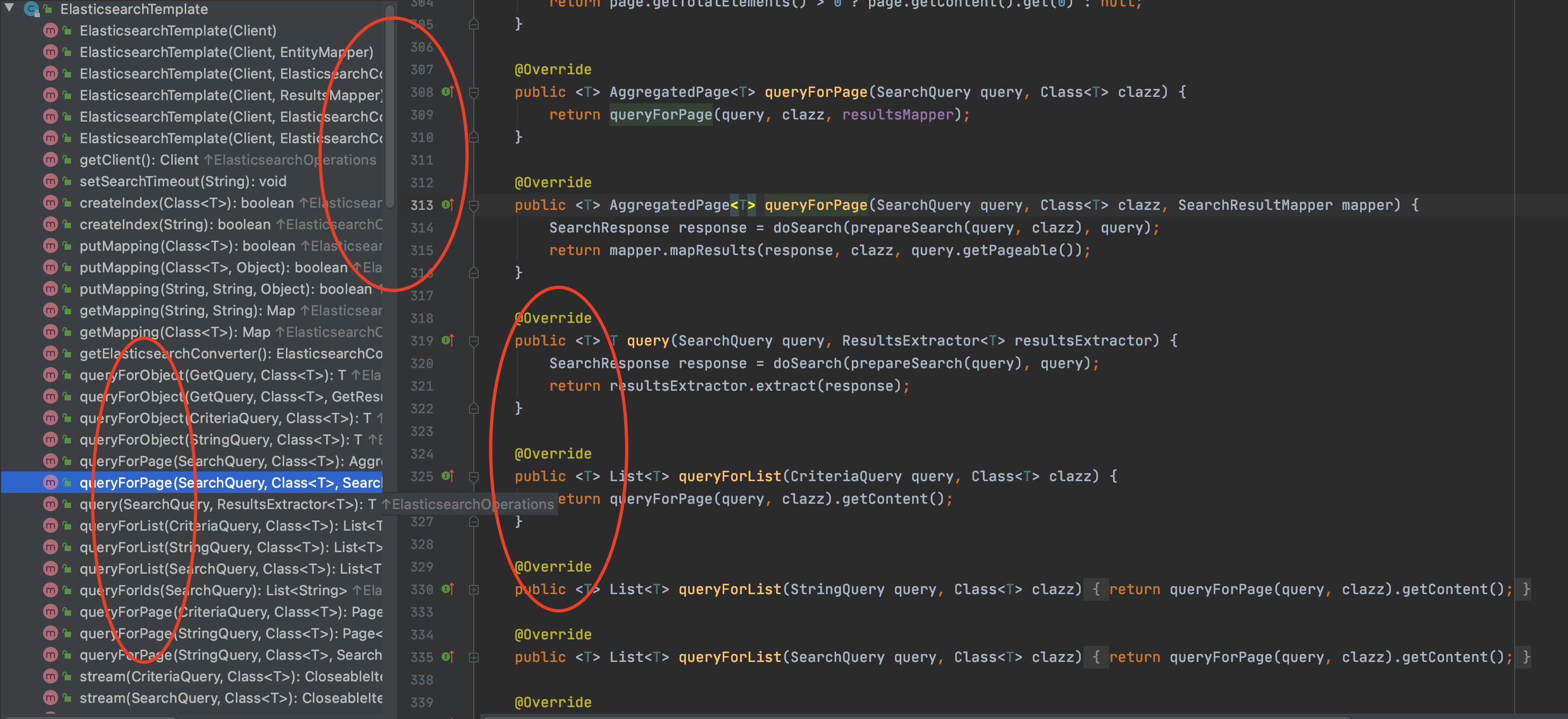Viewport: 1568px width, 719px height.
Task: Click implements-method gutter icon on line 330
Action: click(x=447, y=589)
